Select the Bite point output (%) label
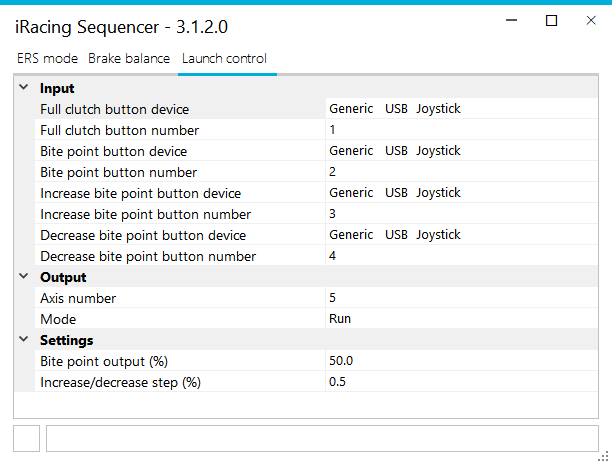The image size is (612, 465). pos(104,362)
